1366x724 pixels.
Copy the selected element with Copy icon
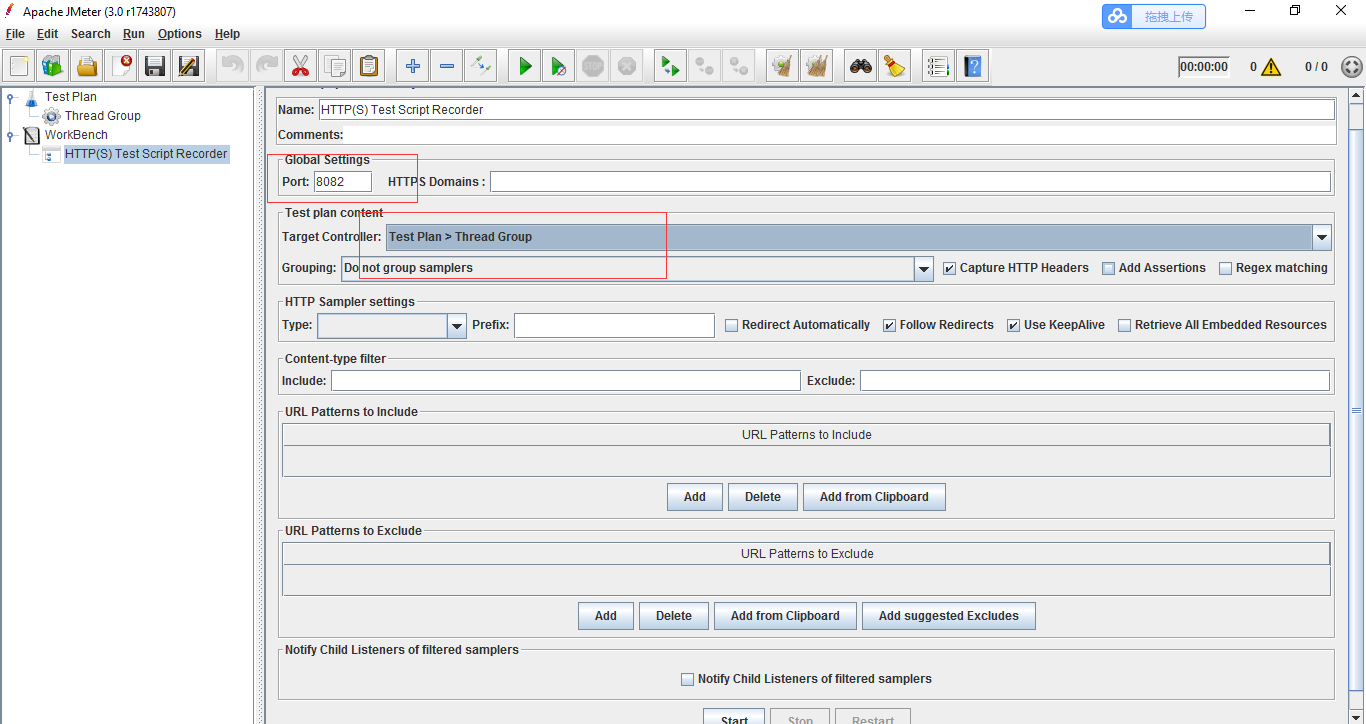coord(335,66)
